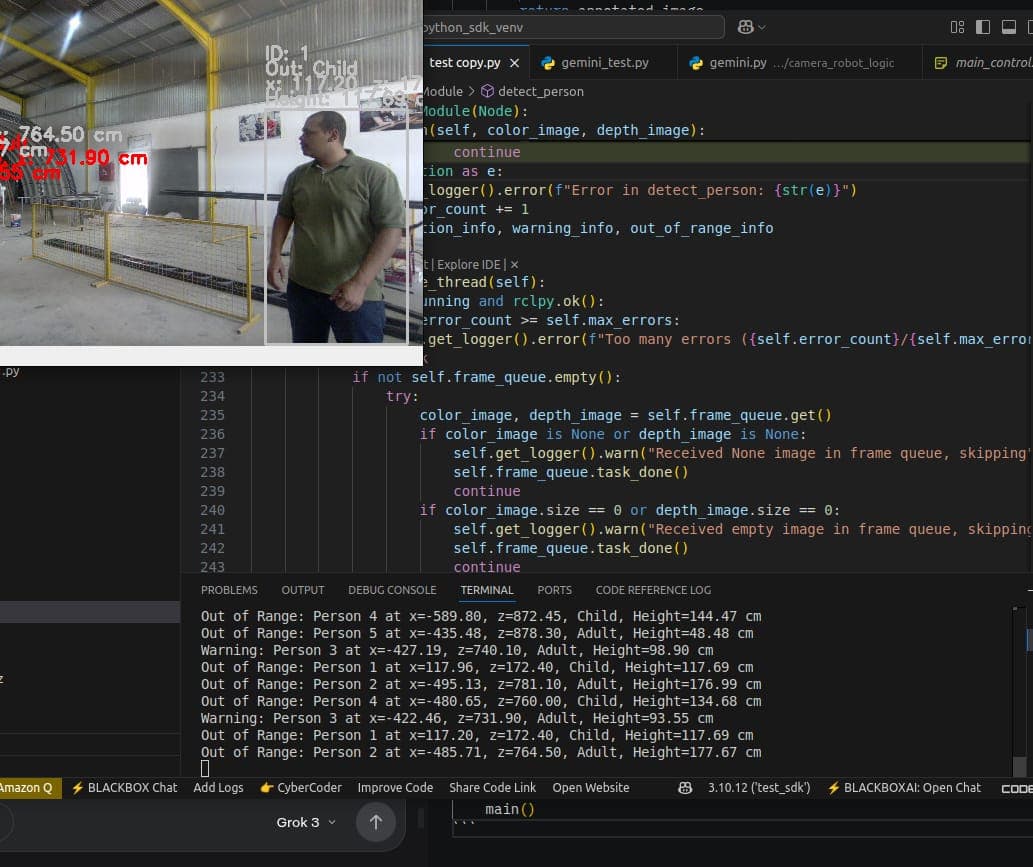This screenshot has height=867, width=1033.
Task: Click BLACKBOXAI: Open Chat in status bar
Action: (x=904, y=788)
